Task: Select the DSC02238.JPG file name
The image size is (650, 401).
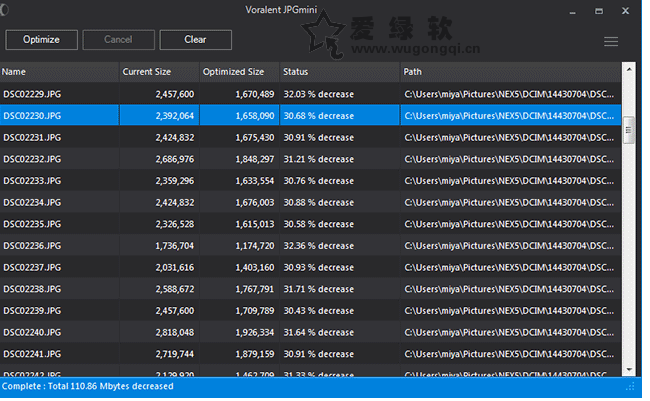Action: pos(32,289)
